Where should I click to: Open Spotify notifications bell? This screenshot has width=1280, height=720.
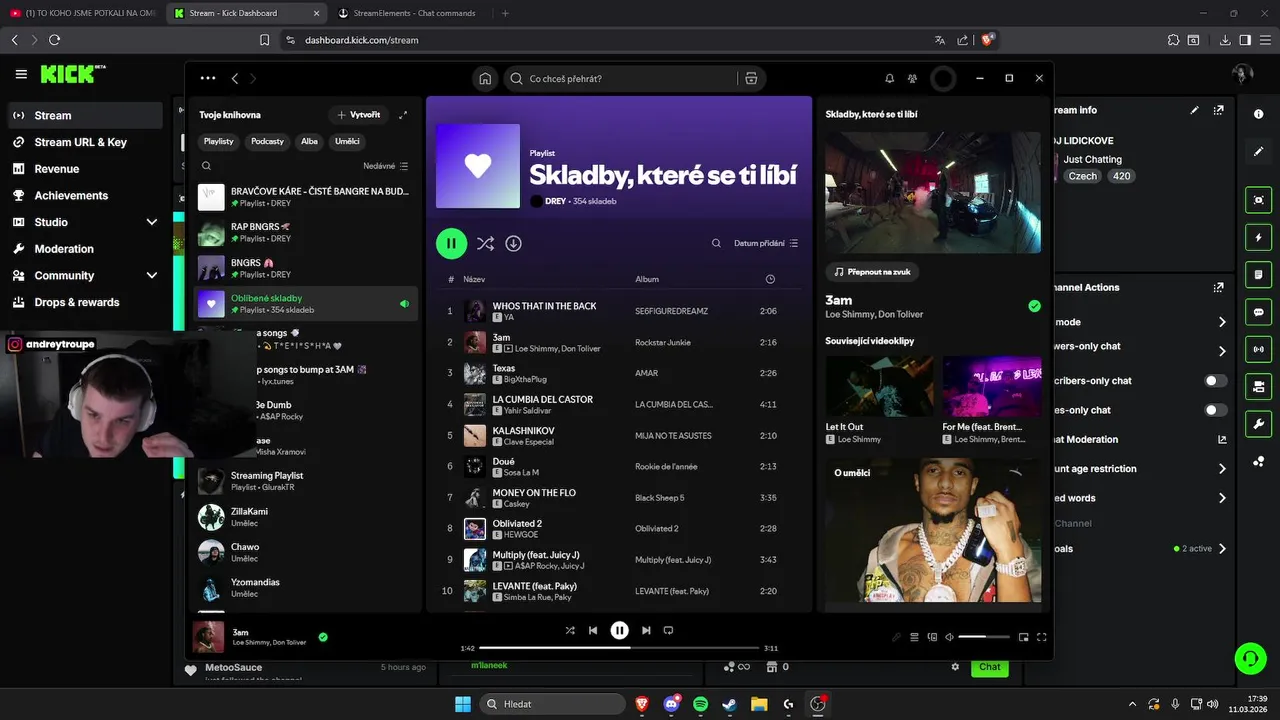(x=889, y=78)
